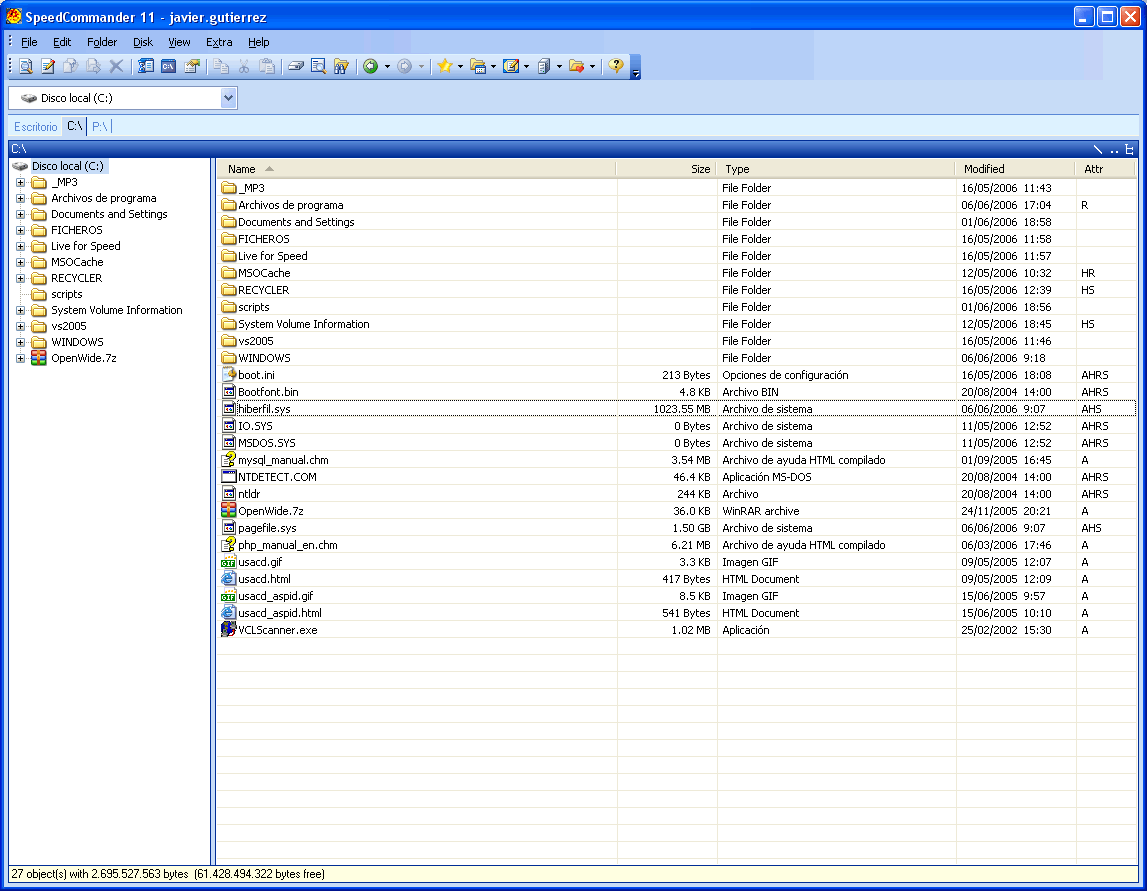This screenshot has width=1147, height=891.
Task: Click the binoculars Find files icon
Action: [342, 67]
